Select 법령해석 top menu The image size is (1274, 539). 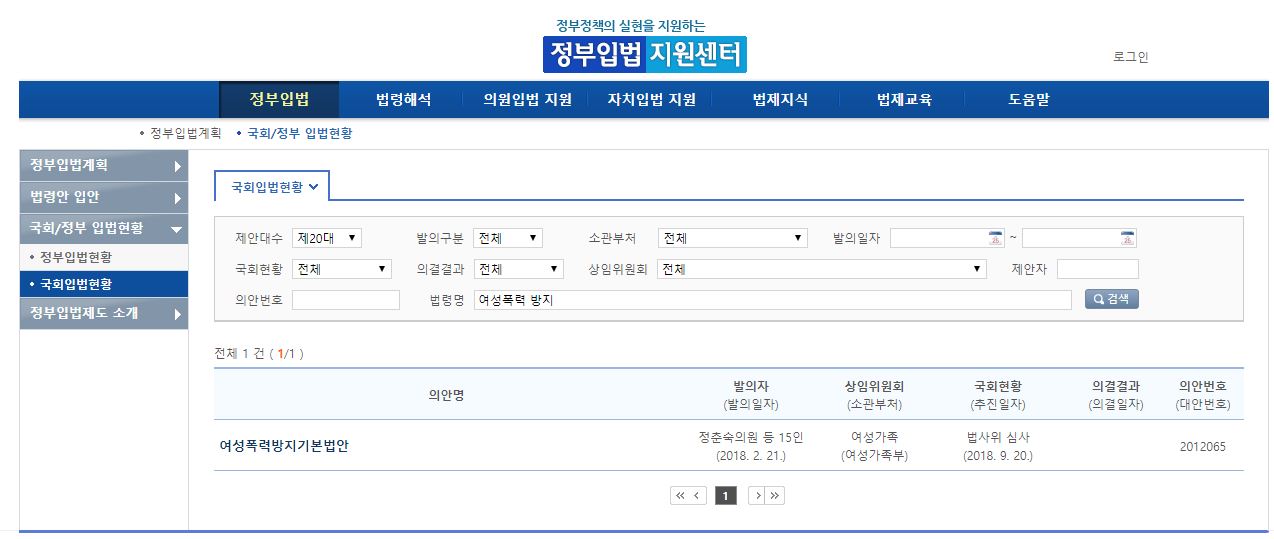(403, 99)
